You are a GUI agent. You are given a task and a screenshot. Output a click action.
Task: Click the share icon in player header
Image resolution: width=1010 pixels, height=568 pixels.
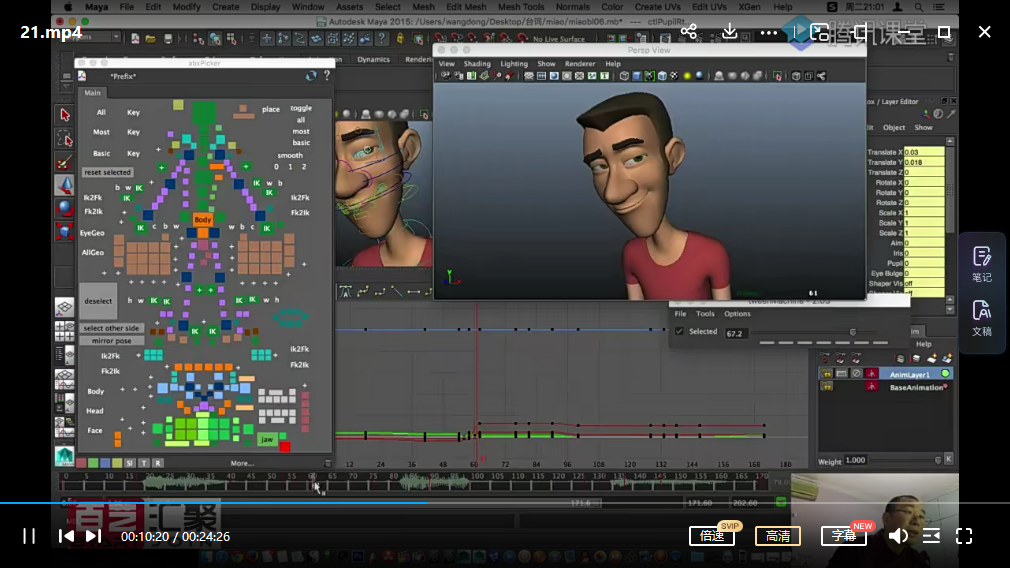tap(689, 31)
